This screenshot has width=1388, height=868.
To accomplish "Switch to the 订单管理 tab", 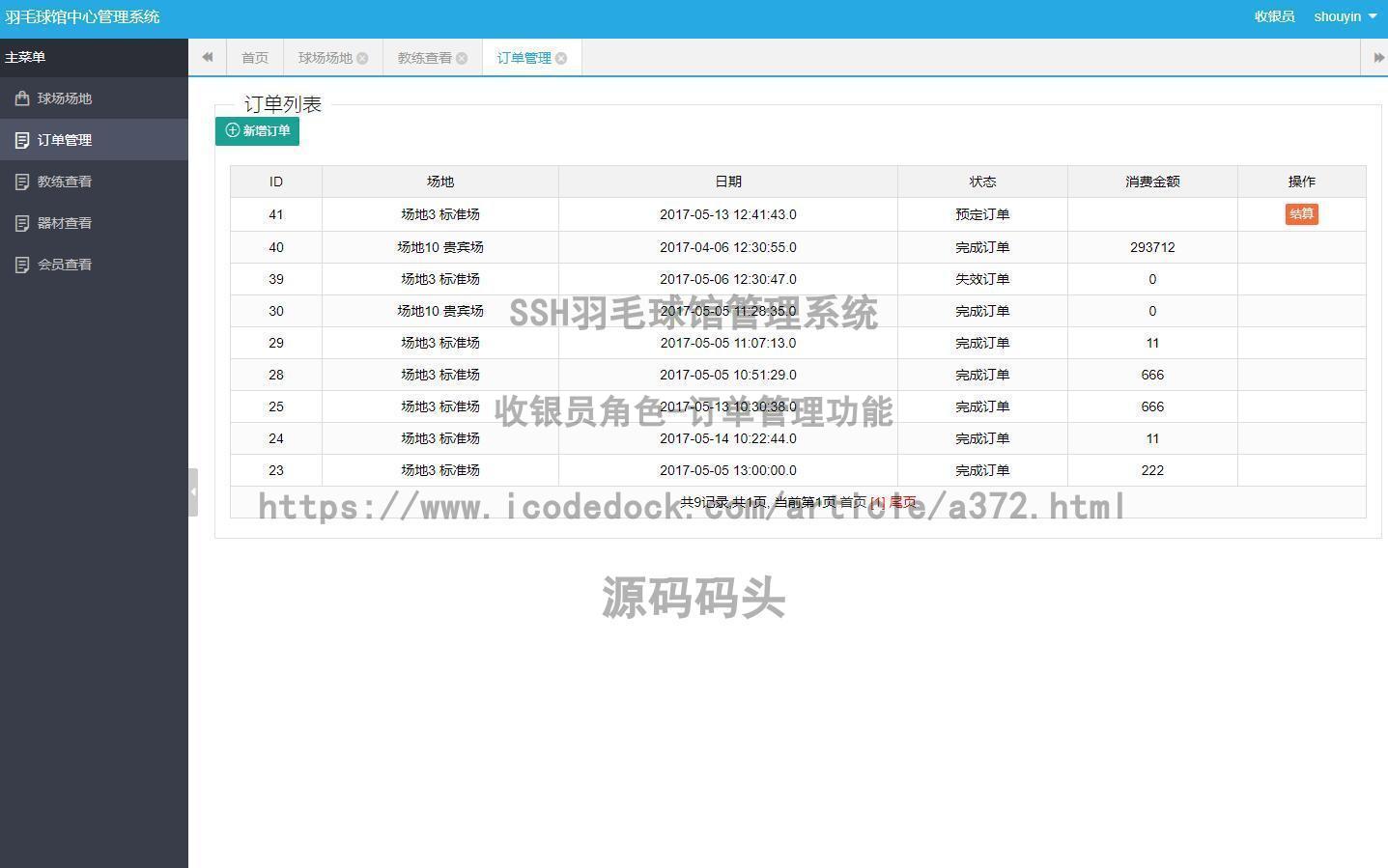I will (524, 57).
